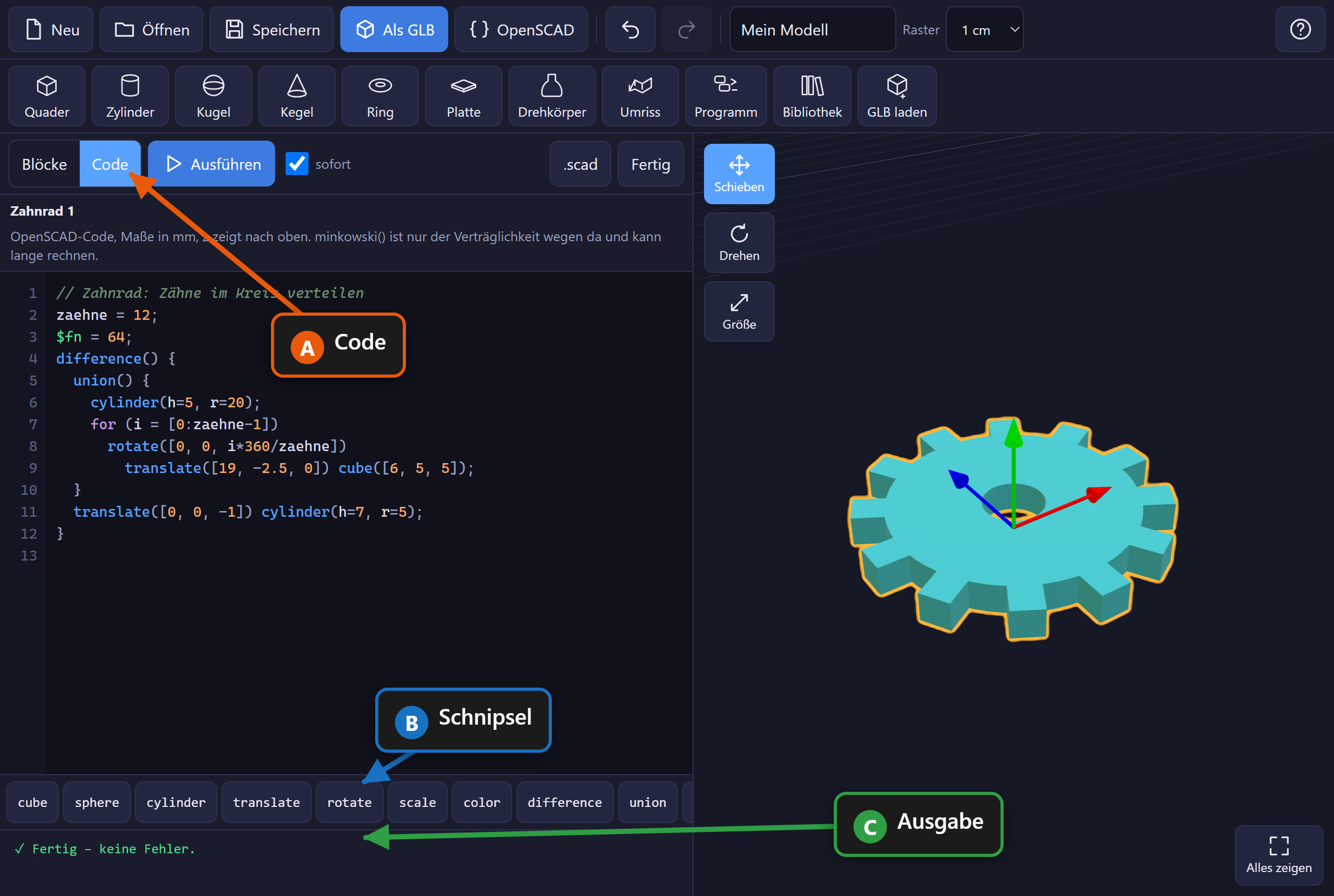Viewport: 1334px width, 896px height.
Task: Select the Umriss outline tool
Action: click(640, 96)
